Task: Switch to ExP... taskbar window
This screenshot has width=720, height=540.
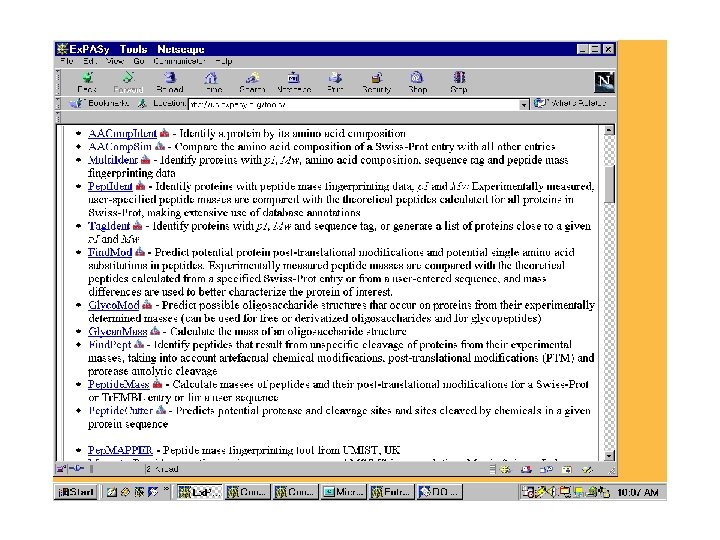Action: (199, 492)
